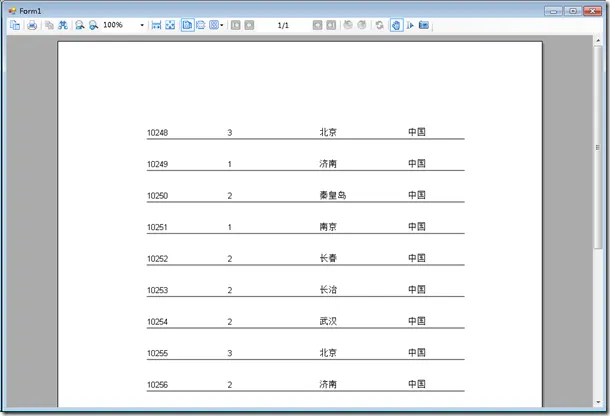The width and height of the screenshot is (610, 416).
Task: Click the history Backward icon
Action: coord(348,25)
